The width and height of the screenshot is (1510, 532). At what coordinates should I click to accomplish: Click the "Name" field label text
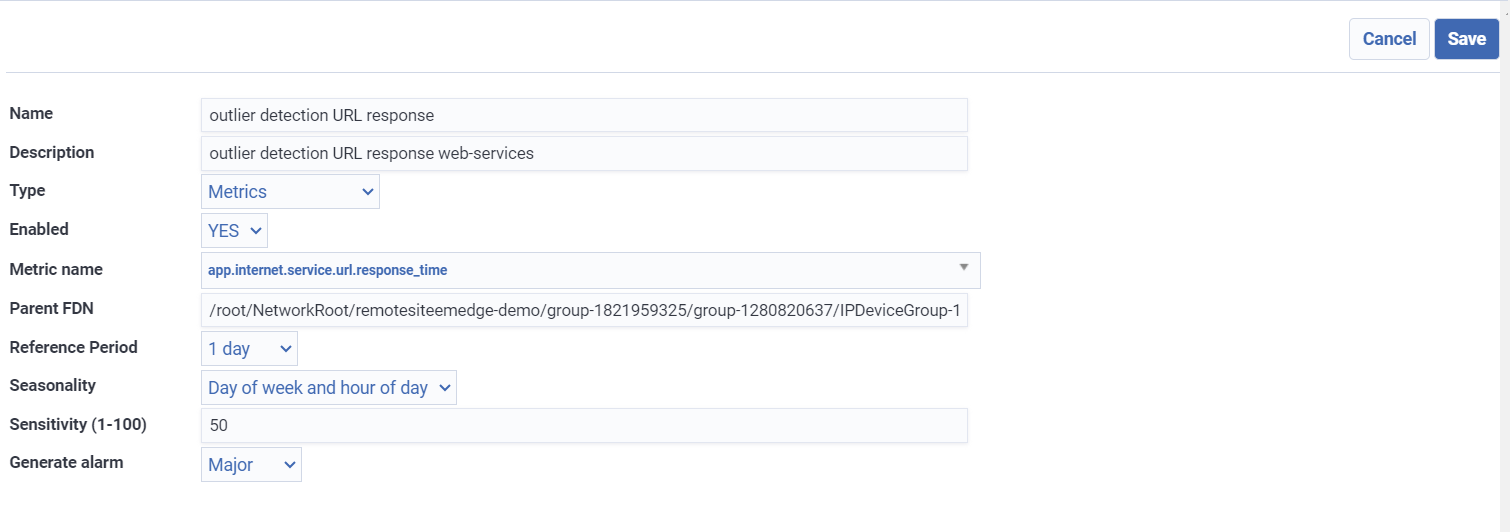click(x=31, y=114)
